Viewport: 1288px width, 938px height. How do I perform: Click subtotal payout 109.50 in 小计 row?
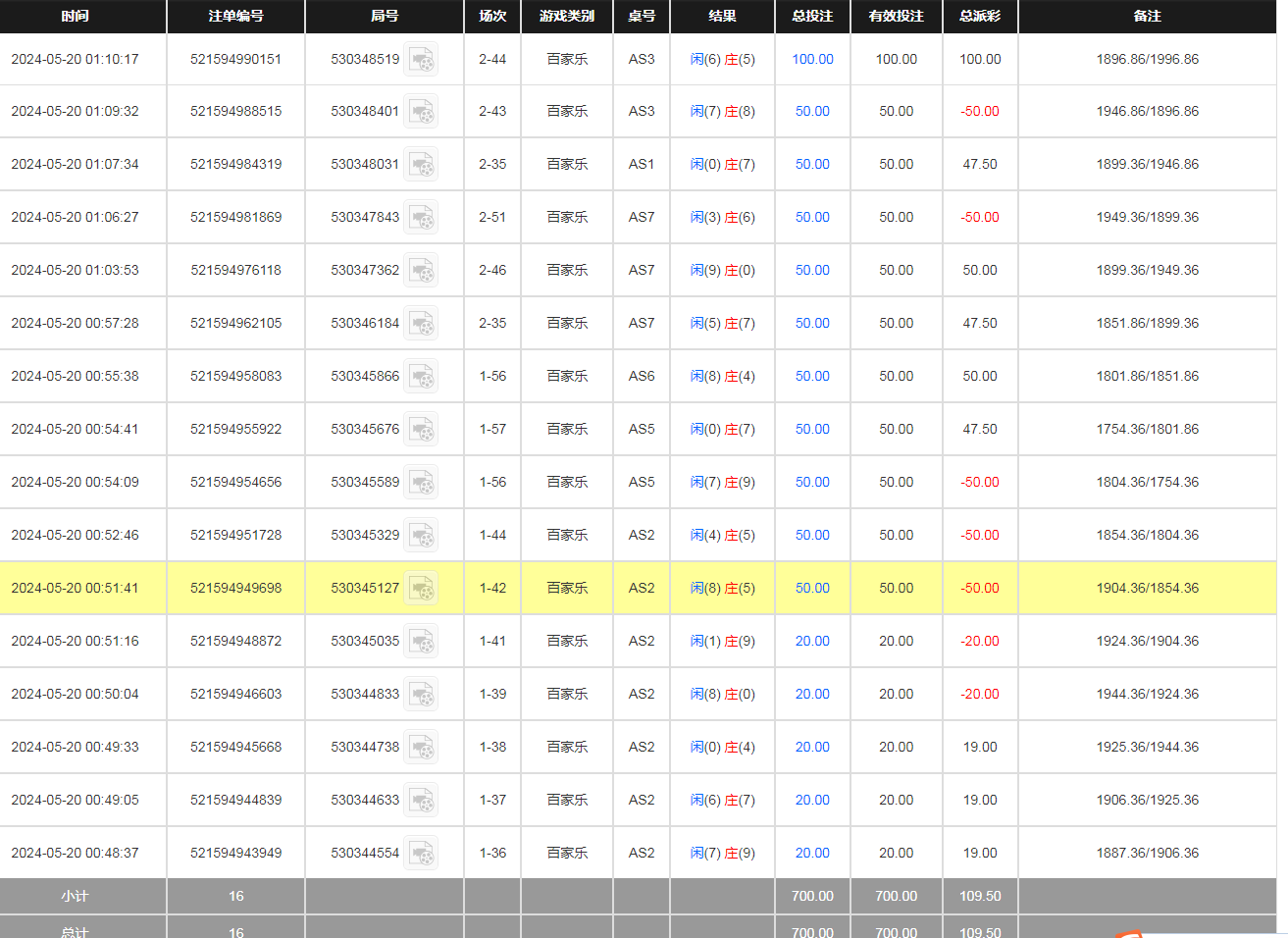[x=980, y=896]
